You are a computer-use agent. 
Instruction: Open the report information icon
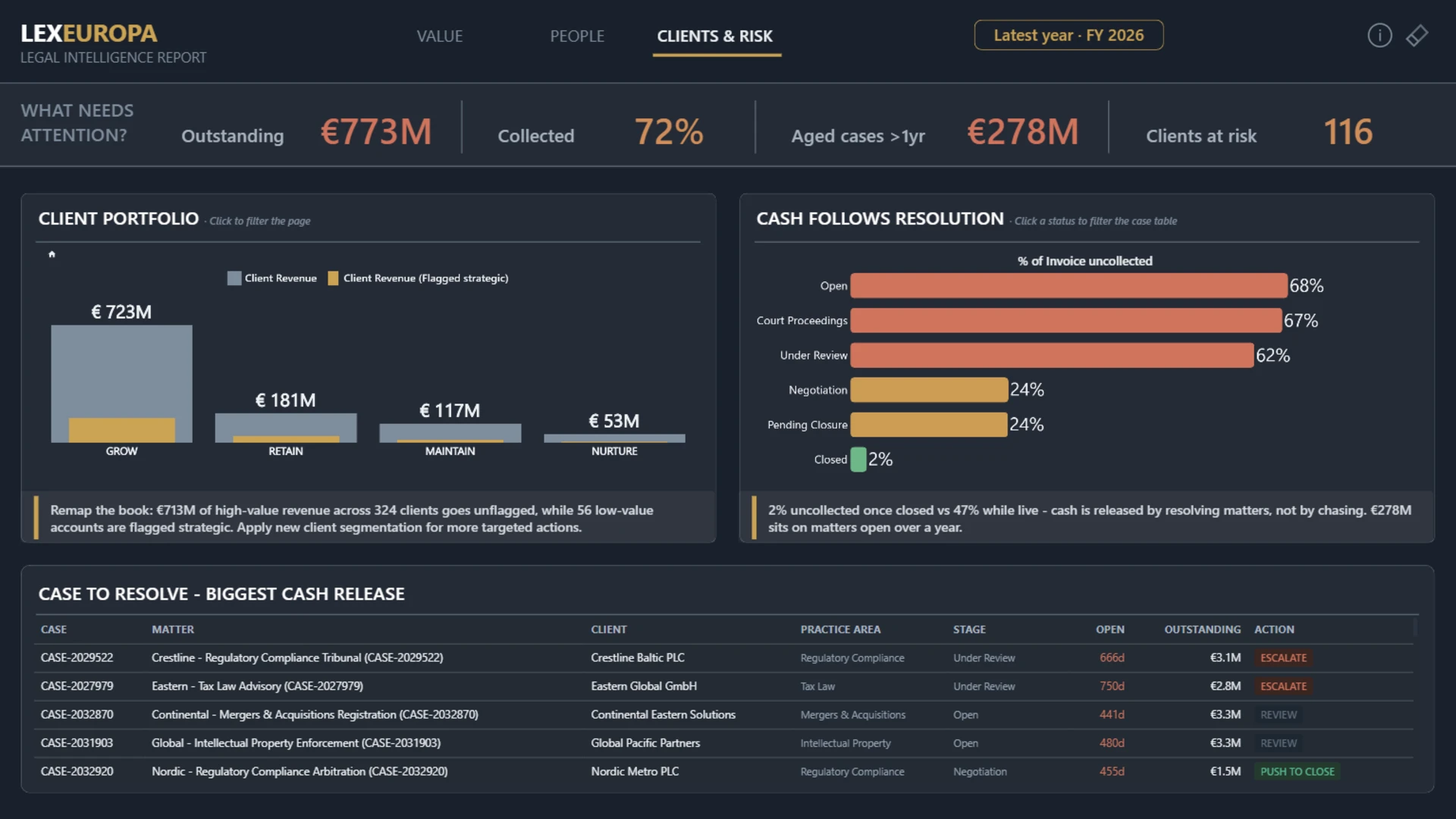pos(1379,36)
